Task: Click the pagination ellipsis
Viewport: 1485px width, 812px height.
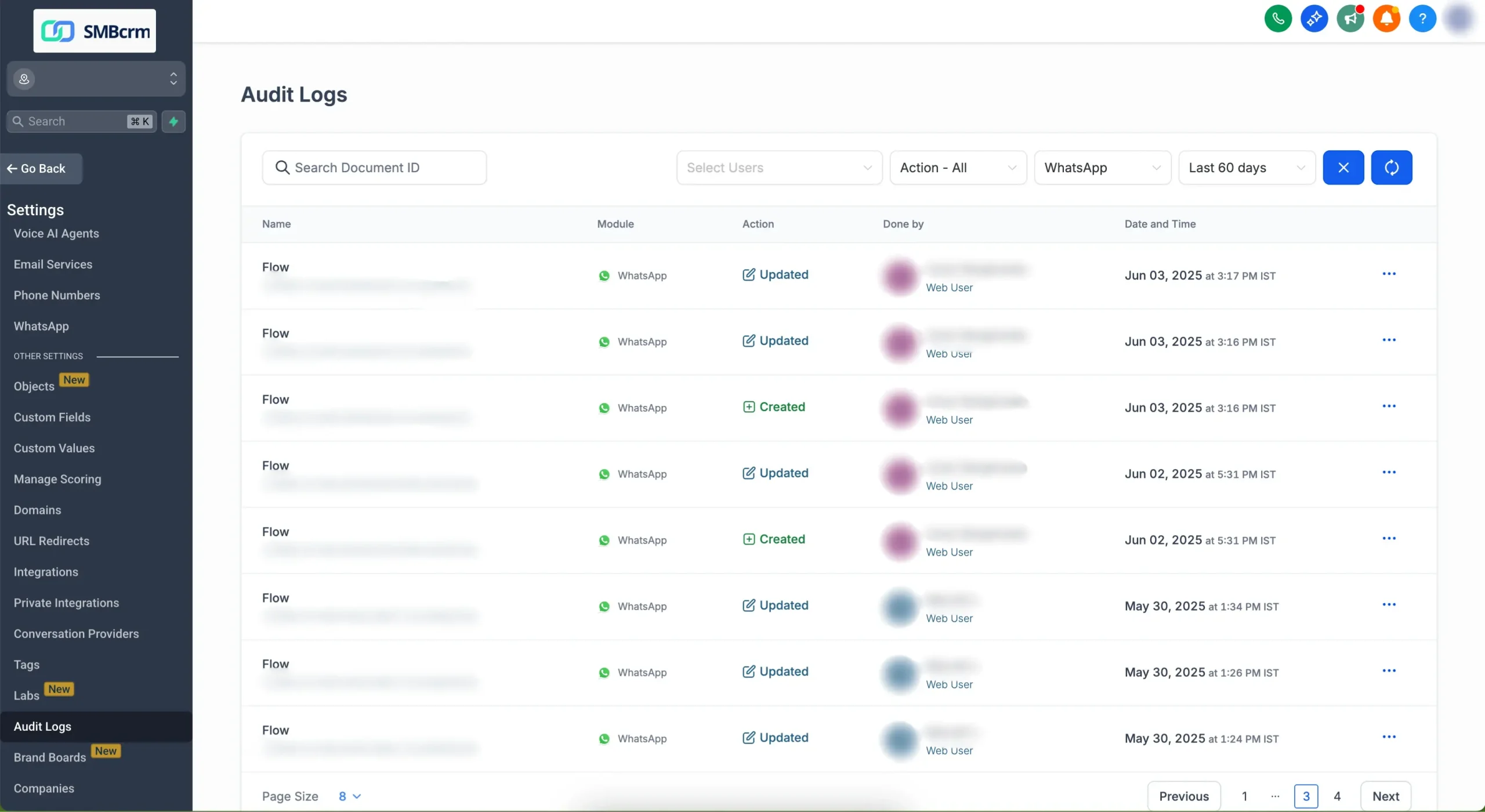Action: pos(1275,796)
